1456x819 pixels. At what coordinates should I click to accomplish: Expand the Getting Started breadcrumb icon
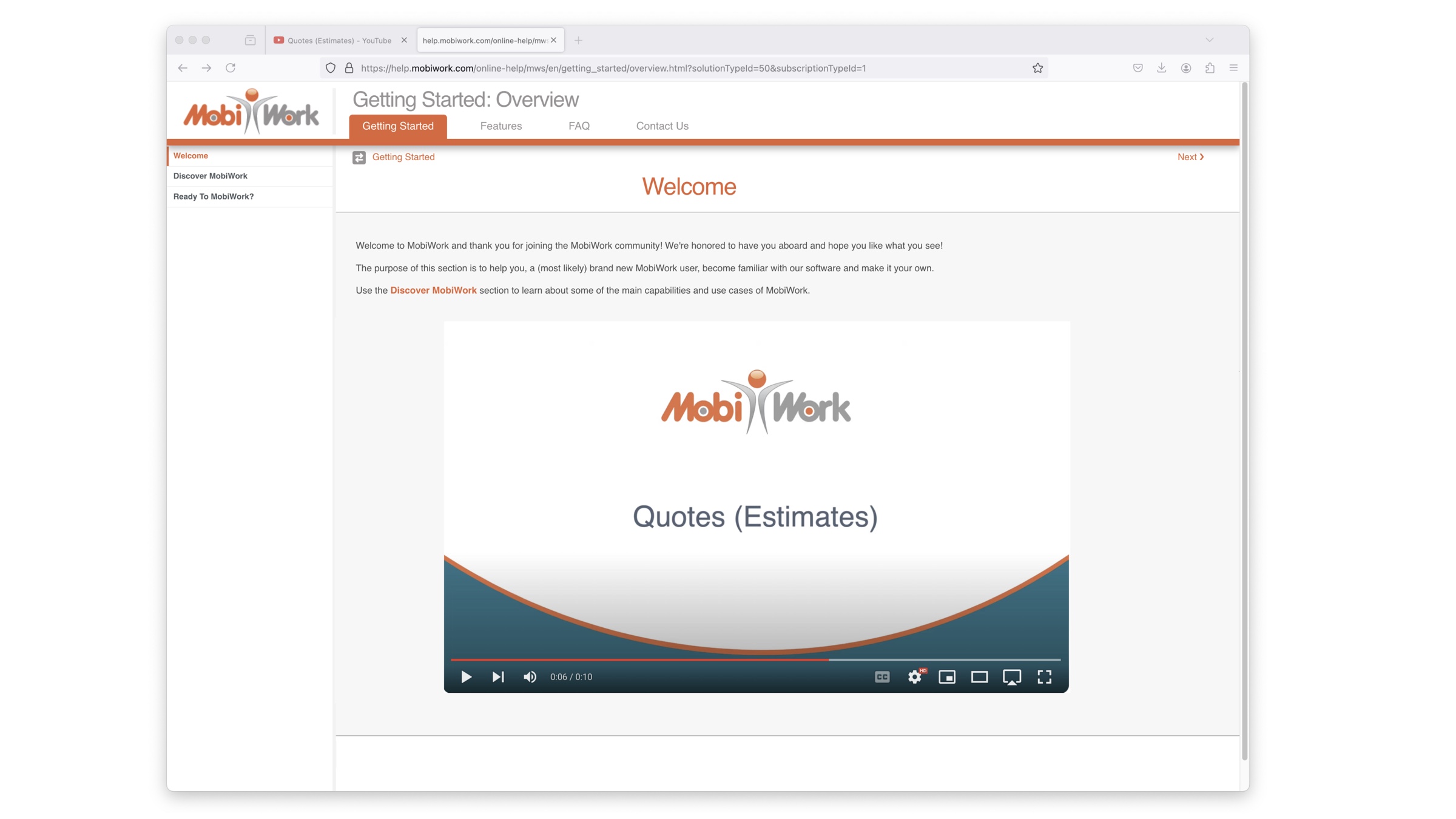(x=357, y=157)
